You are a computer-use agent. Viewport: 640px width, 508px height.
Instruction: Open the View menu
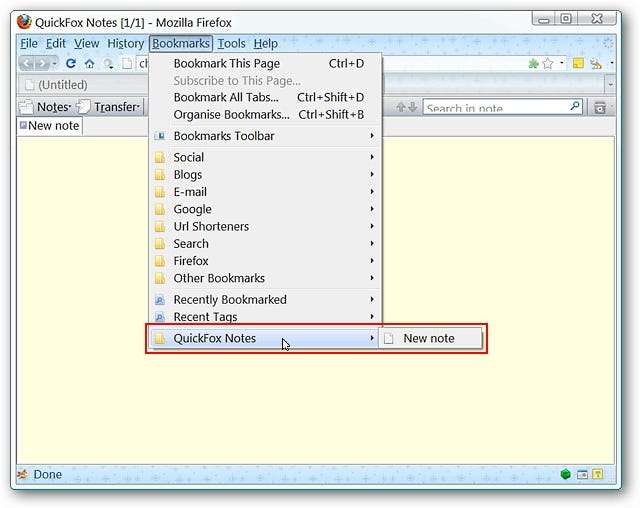pyautogui.click(x=87, y=43)
